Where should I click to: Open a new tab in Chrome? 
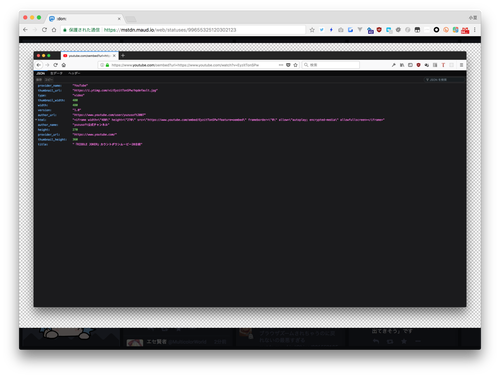tap(131, 19)
